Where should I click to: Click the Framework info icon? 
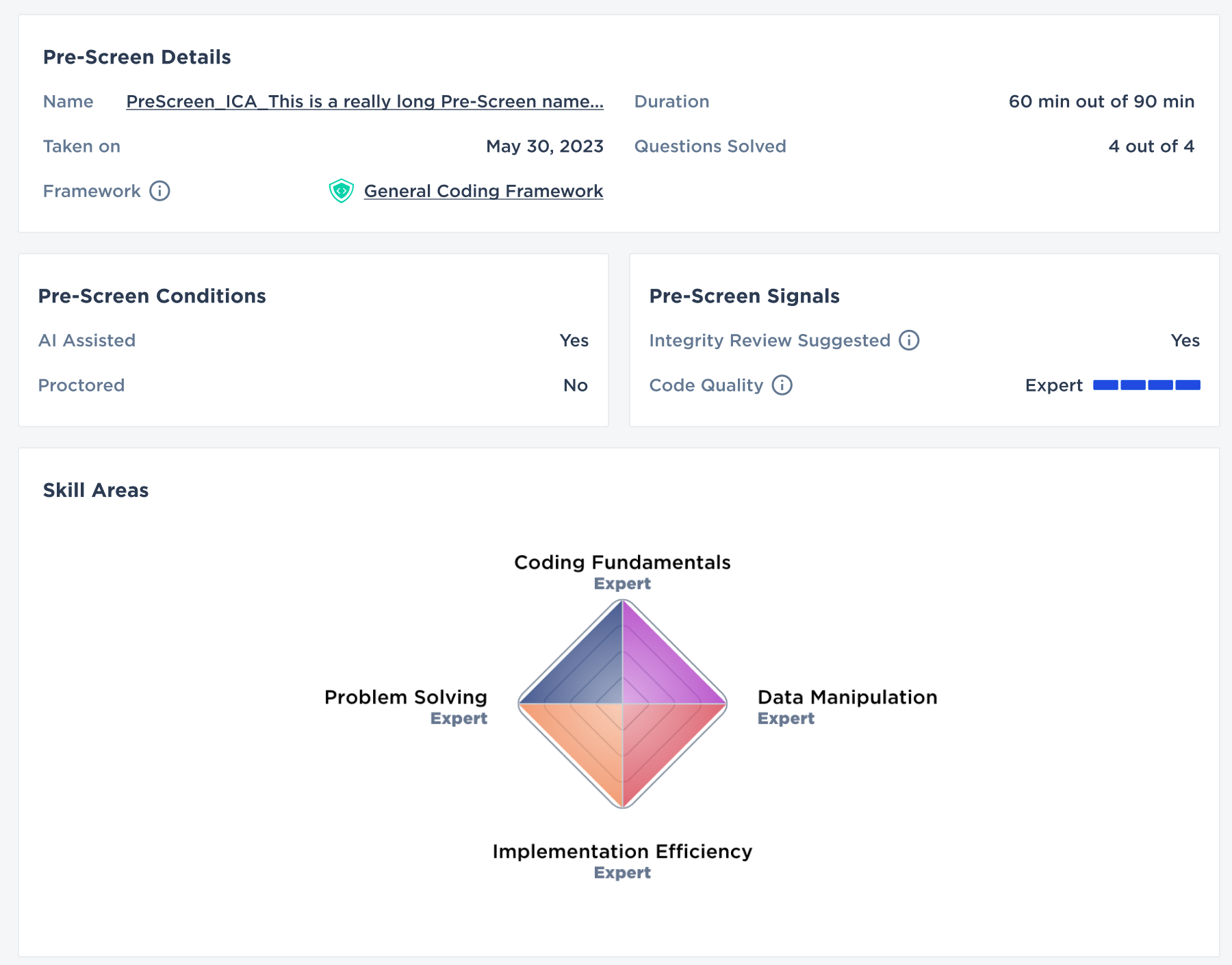pyautogui.click(x=159, y=191)
